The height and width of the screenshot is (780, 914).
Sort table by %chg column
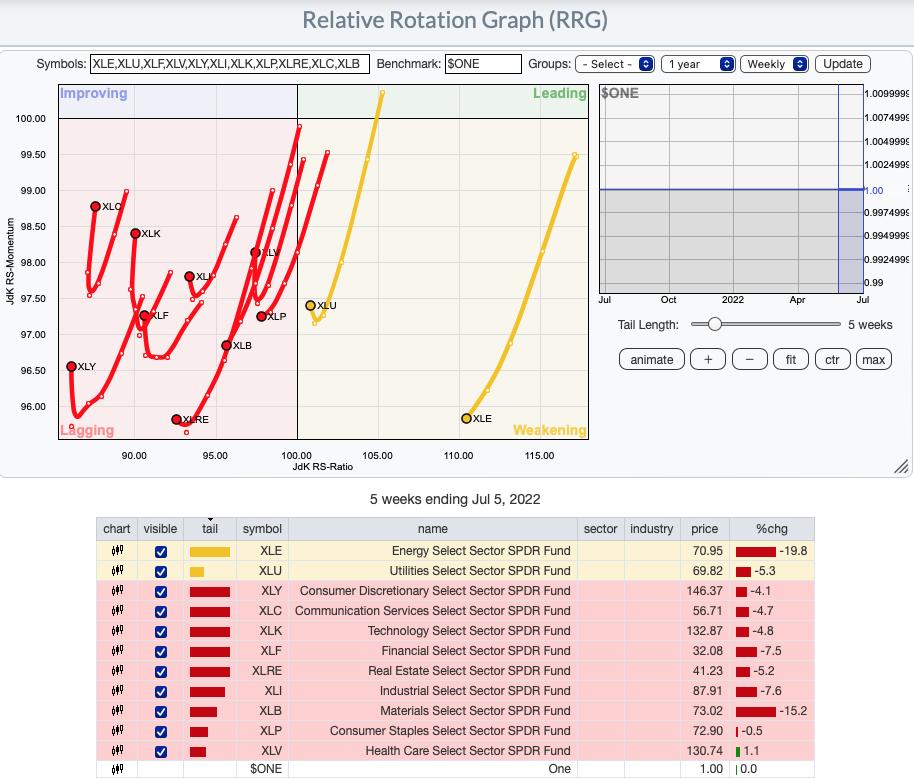click(x=772, y=529)
